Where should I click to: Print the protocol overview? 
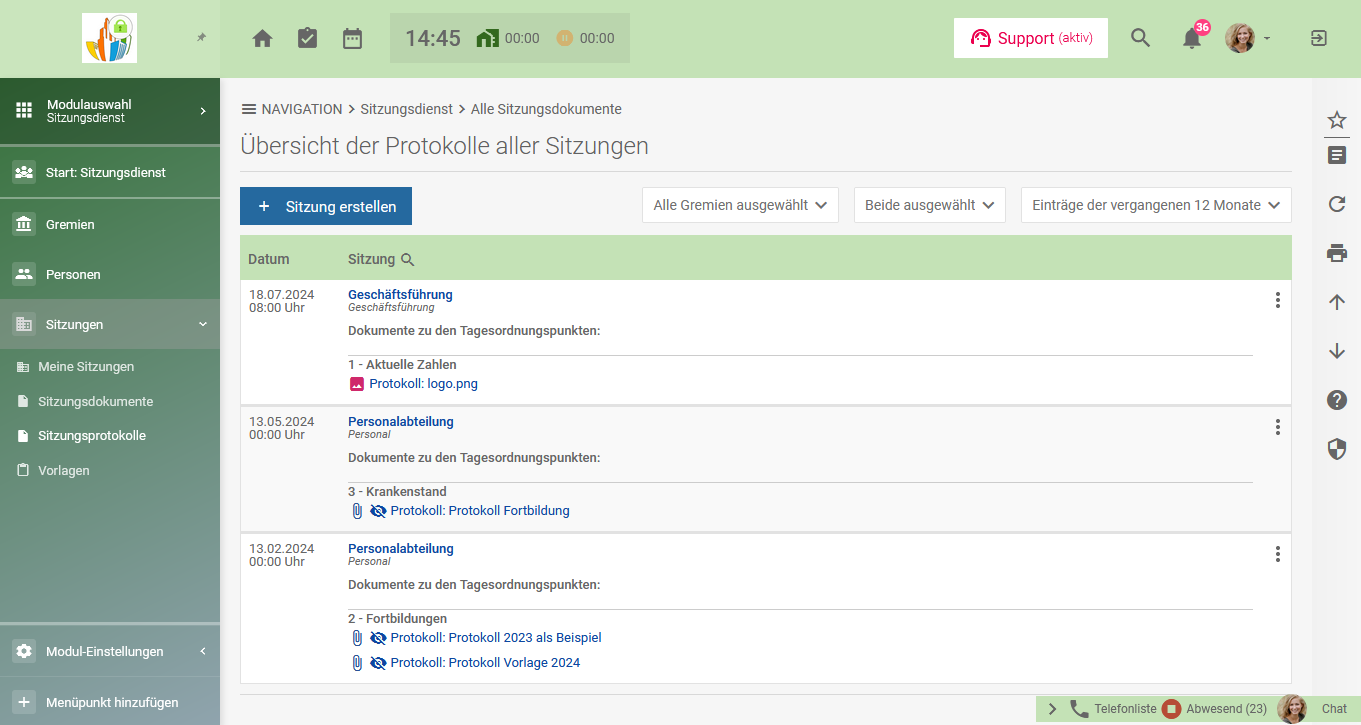click(x=1337, y=253)
